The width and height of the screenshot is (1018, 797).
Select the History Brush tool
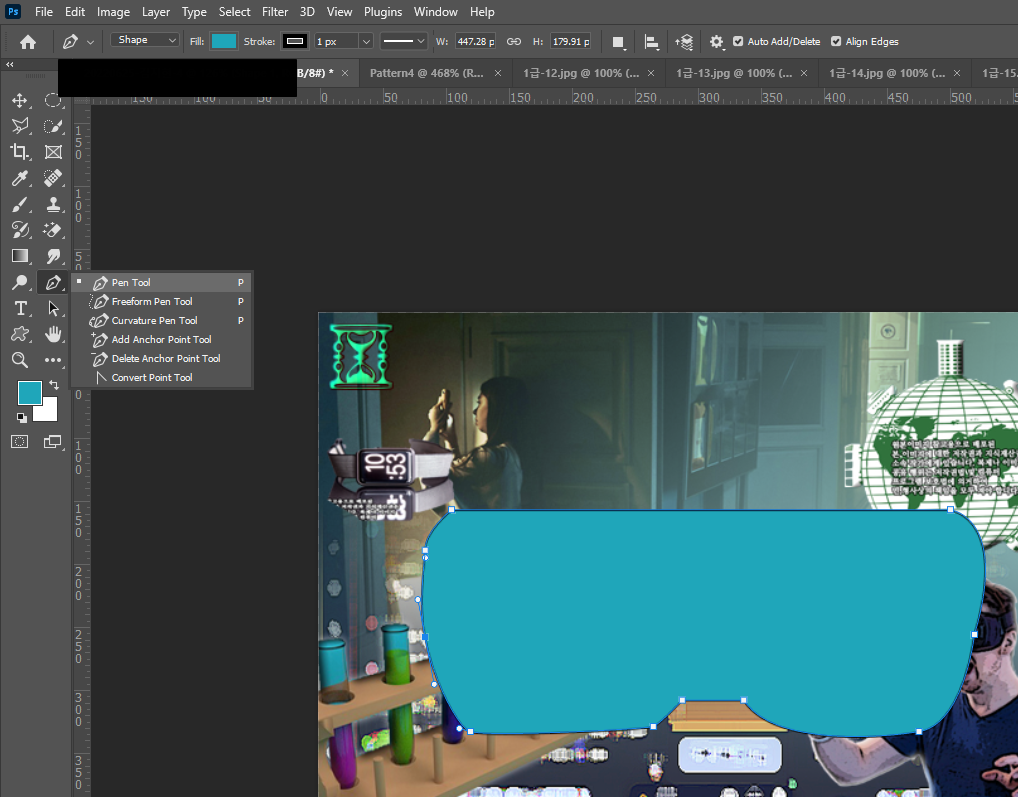click(x=19, y=230)
